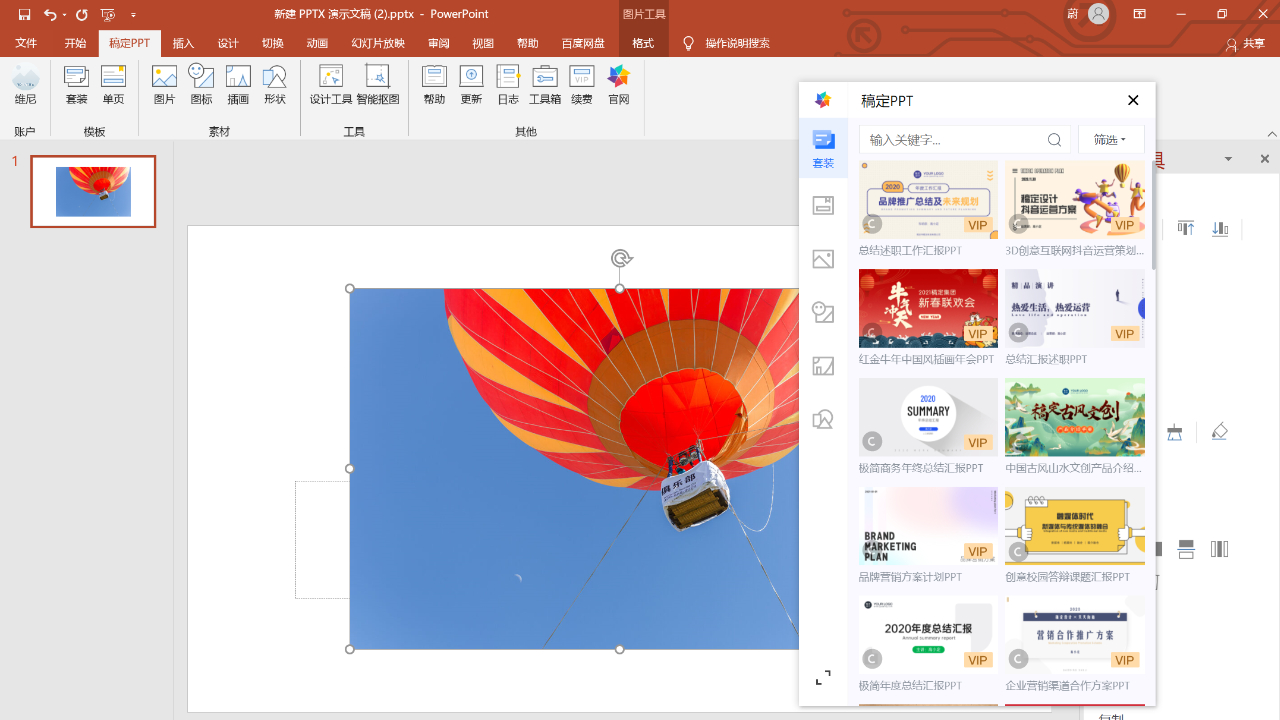Click the 官网 official website icon
Viewport: 1280px width, 720px height.
coord(619,84)
